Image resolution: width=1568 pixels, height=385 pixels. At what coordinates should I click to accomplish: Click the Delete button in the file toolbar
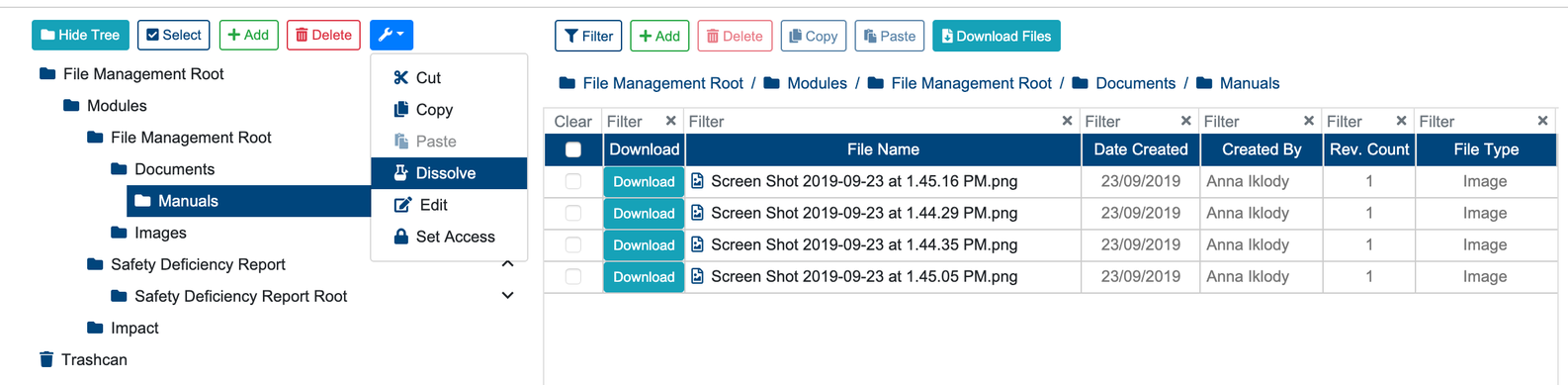[735, 36]
